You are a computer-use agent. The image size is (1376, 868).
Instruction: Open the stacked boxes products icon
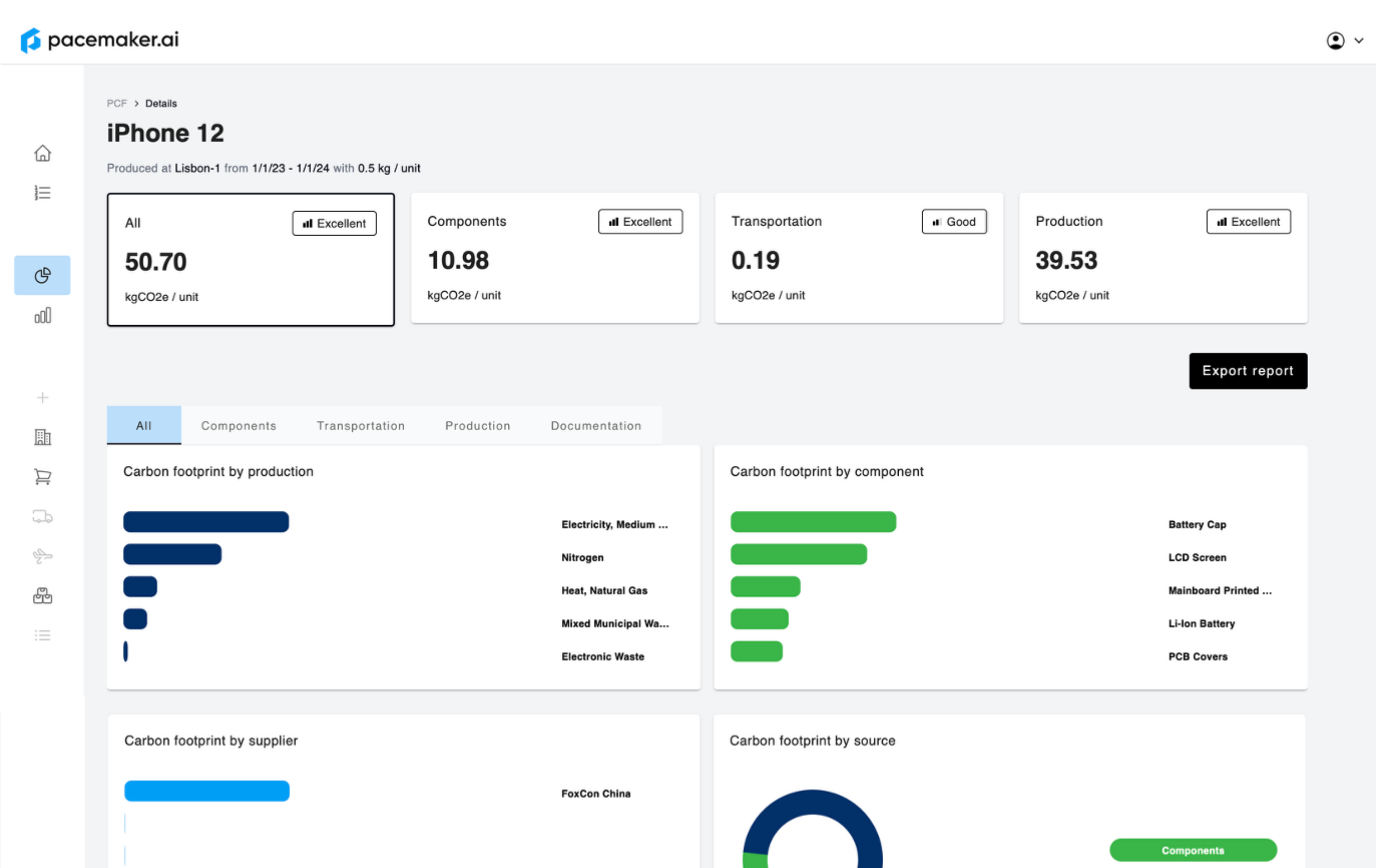42,596
